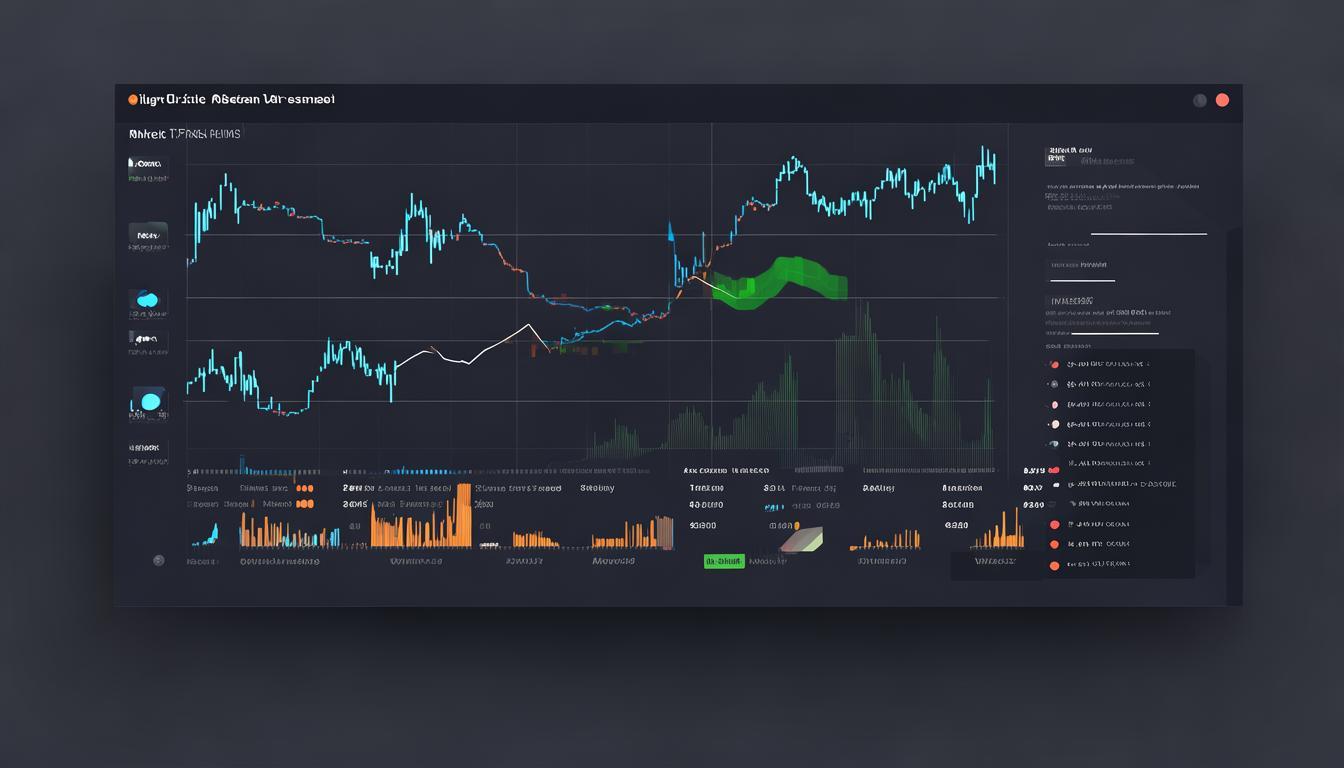1344x768 pixels.
Task: Open the blue cloud indicator icon in the sidebar
Action: coord(147,297)
